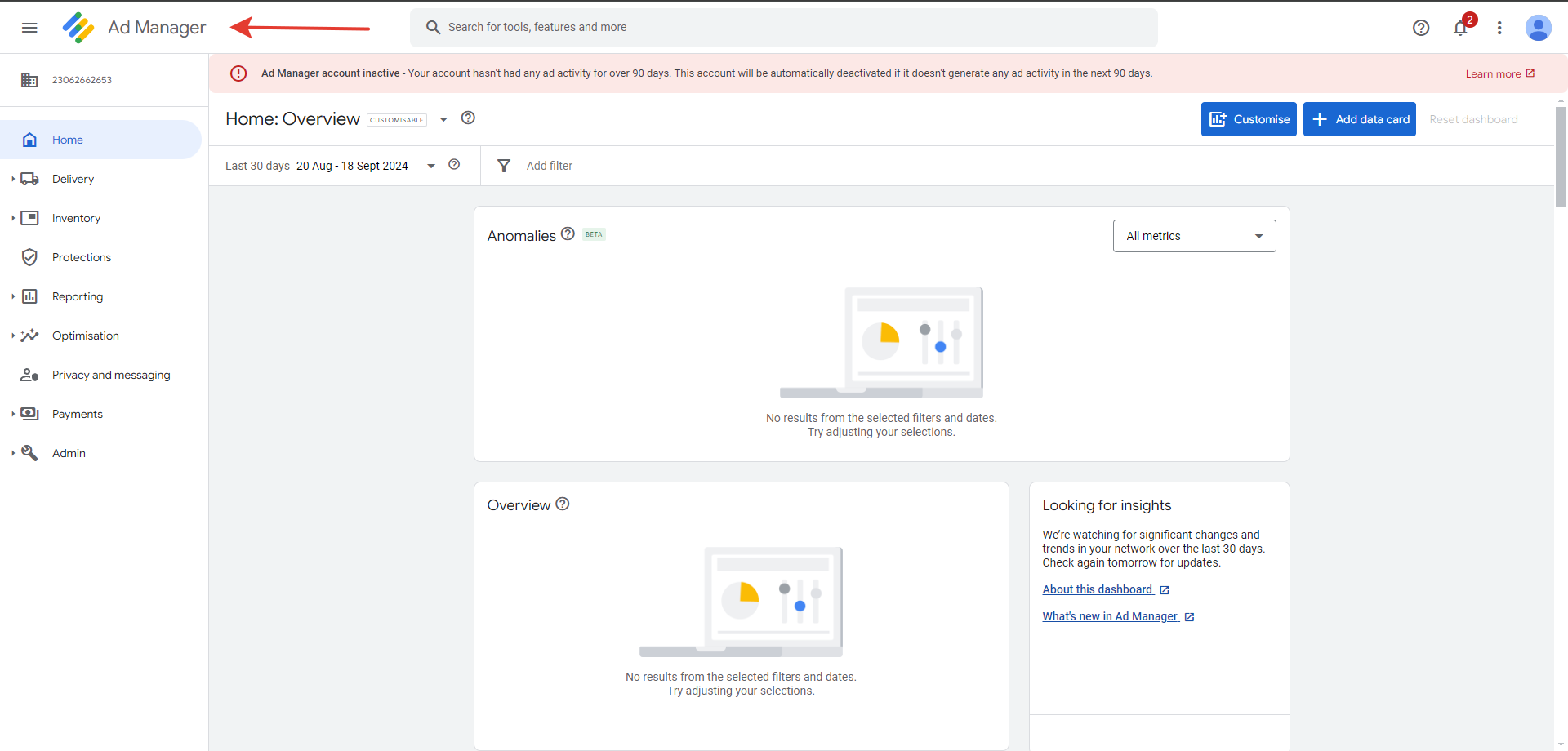
Task: Click the date range 20 Aug - 18 Sept 2024
Action: tap(352, 166)
